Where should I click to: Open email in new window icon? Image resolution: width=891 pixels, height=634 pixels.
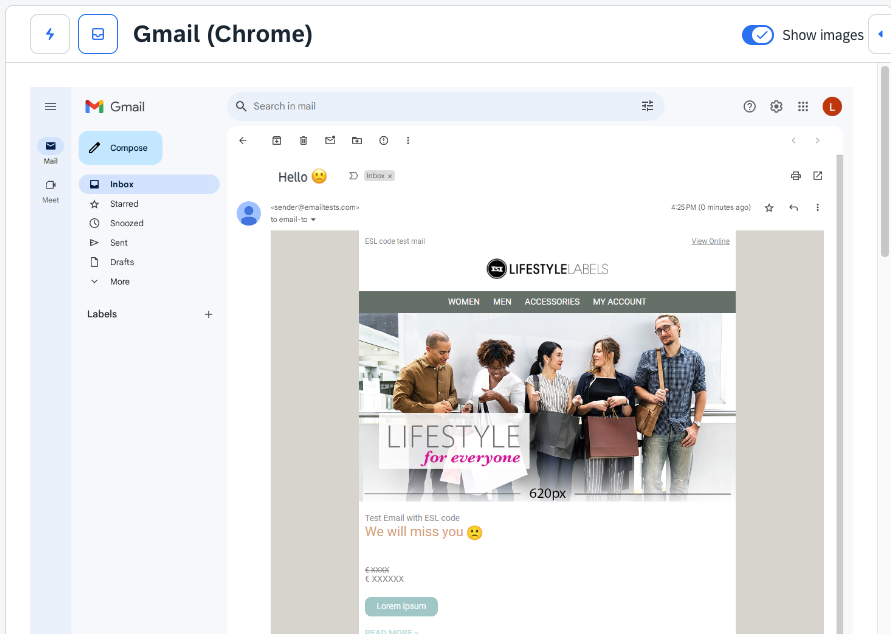[818, 176]
